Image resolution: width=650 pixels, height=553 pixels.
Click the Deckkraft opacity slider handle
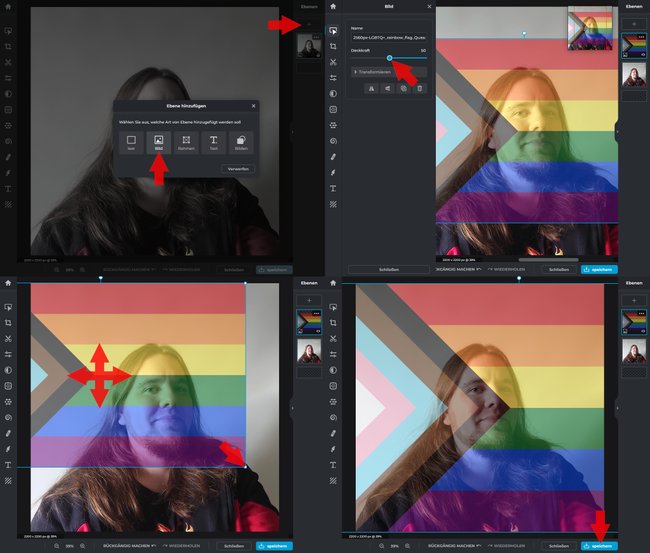tap(389, 58)
